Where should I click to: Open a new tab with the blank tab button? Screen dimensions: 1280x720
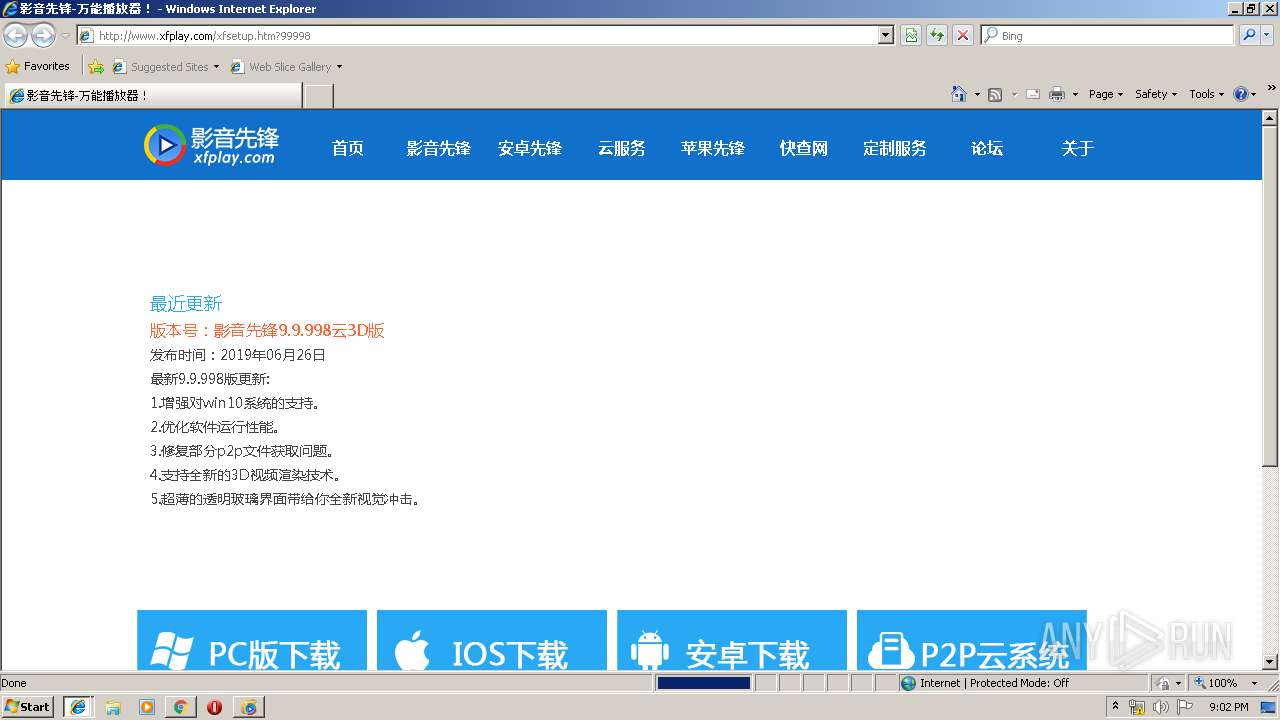[318, 96]
